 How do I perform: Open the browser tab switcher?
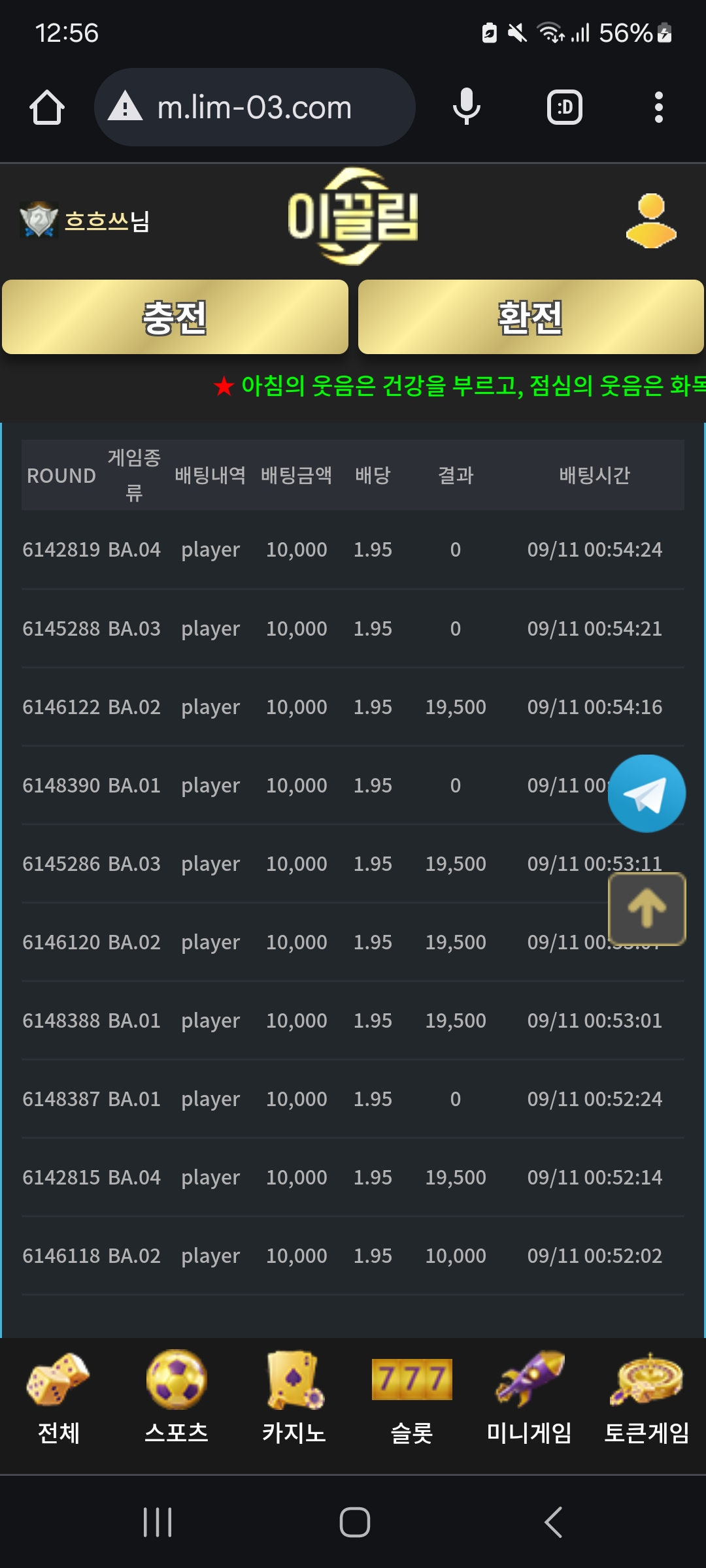pos(564,107)
